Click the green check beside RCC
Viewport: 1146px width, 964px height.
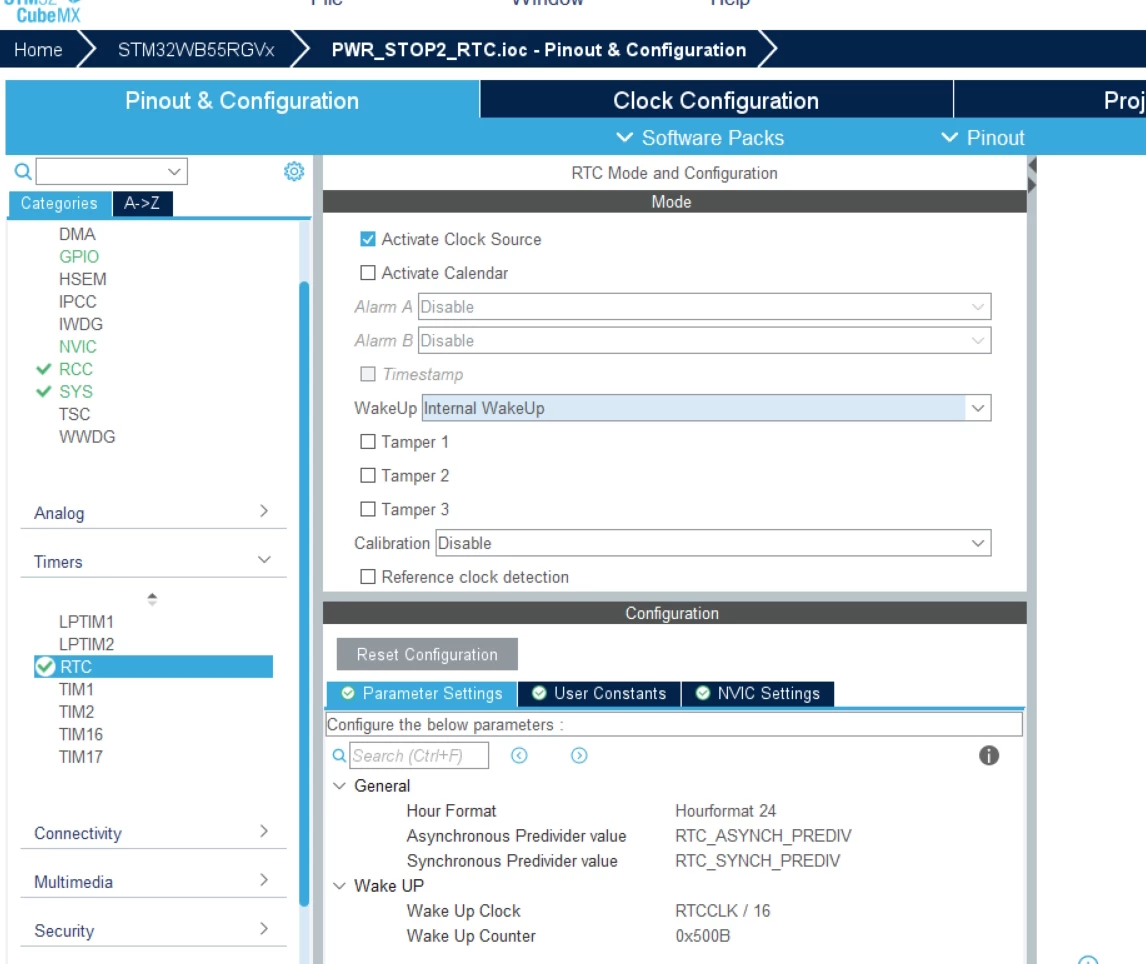tap(44, 369)
